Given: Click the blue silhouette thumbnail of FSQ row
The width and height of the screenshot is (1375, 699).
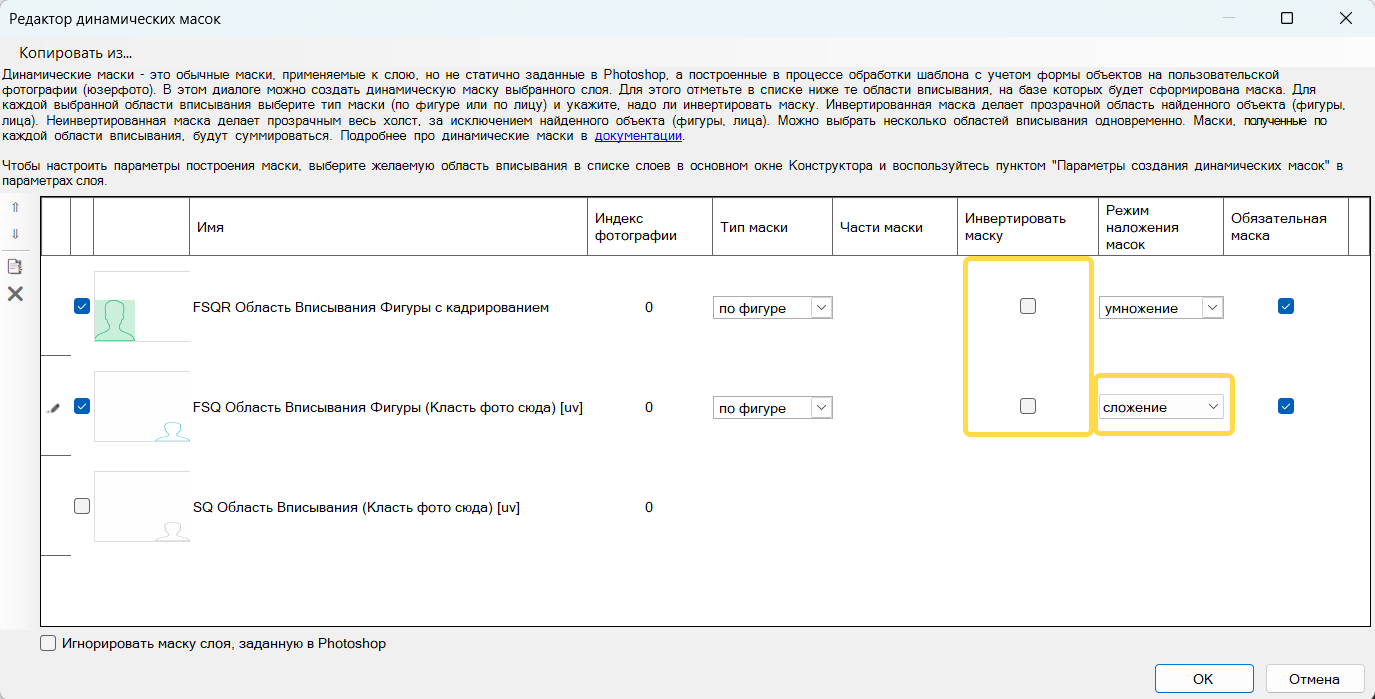Looking at the screenshot, I should click(x=172, y=430).
